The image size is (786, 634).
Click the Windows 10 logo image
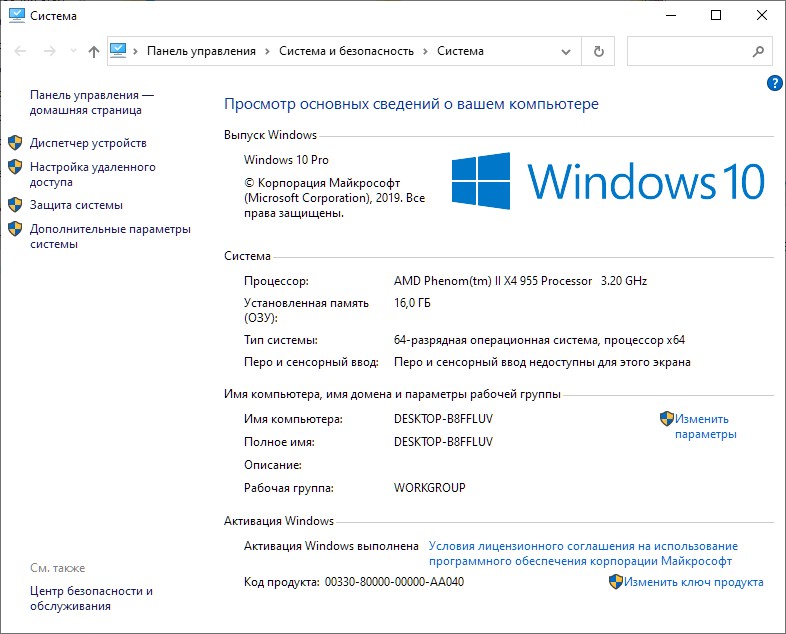(608, 181)
